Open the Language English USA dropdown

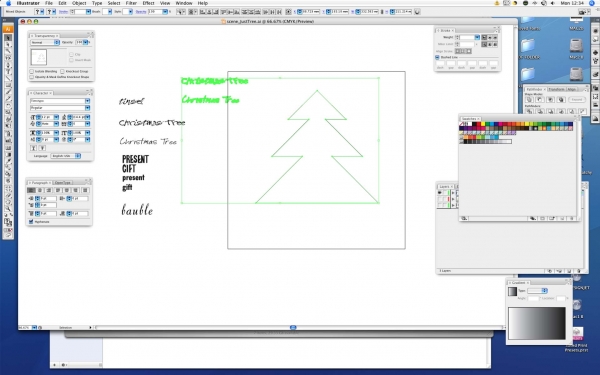65,156
